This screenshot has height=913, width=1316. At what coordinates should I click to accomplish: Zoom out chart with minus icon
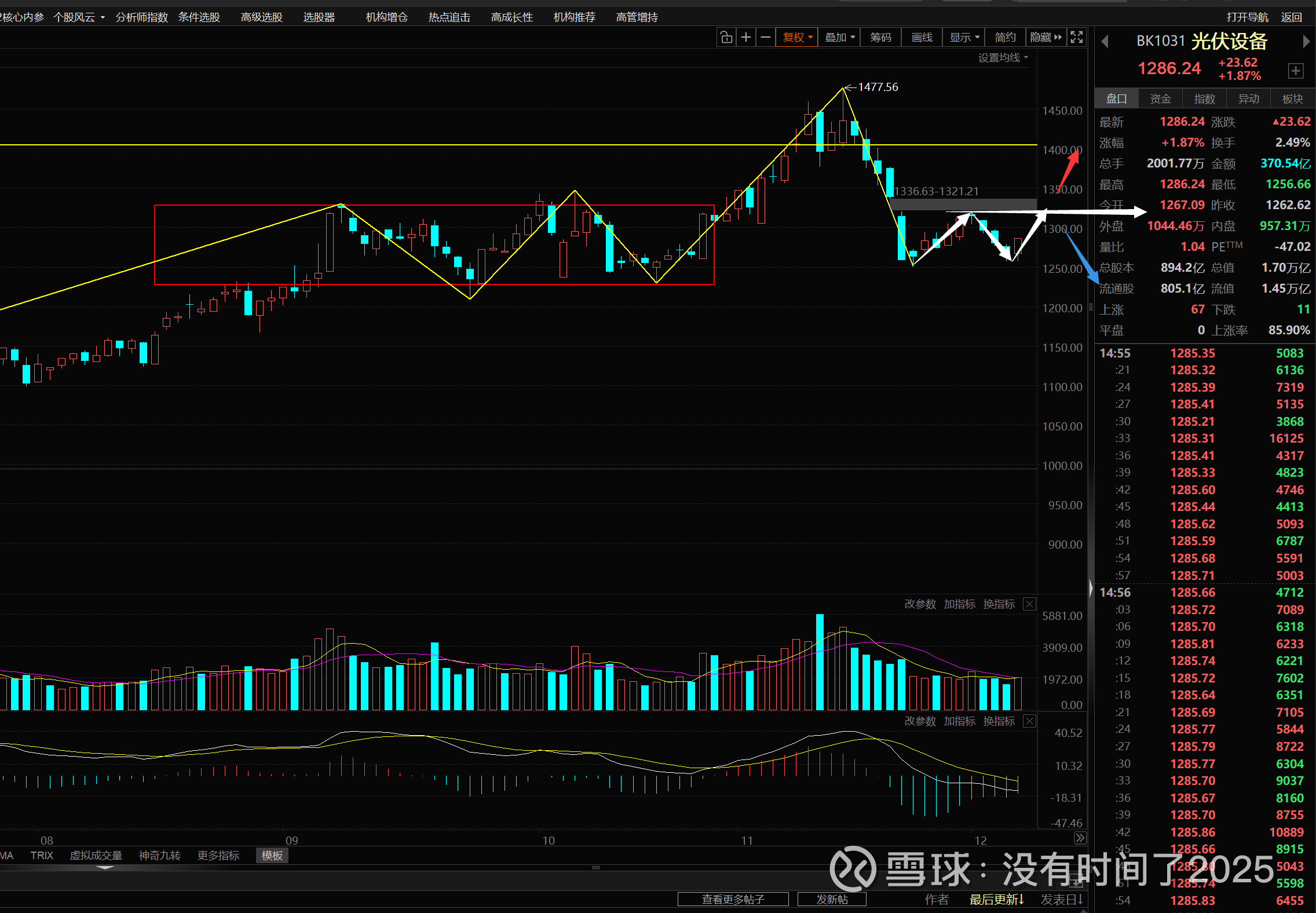pyautogui.click(x=765, y=38)
